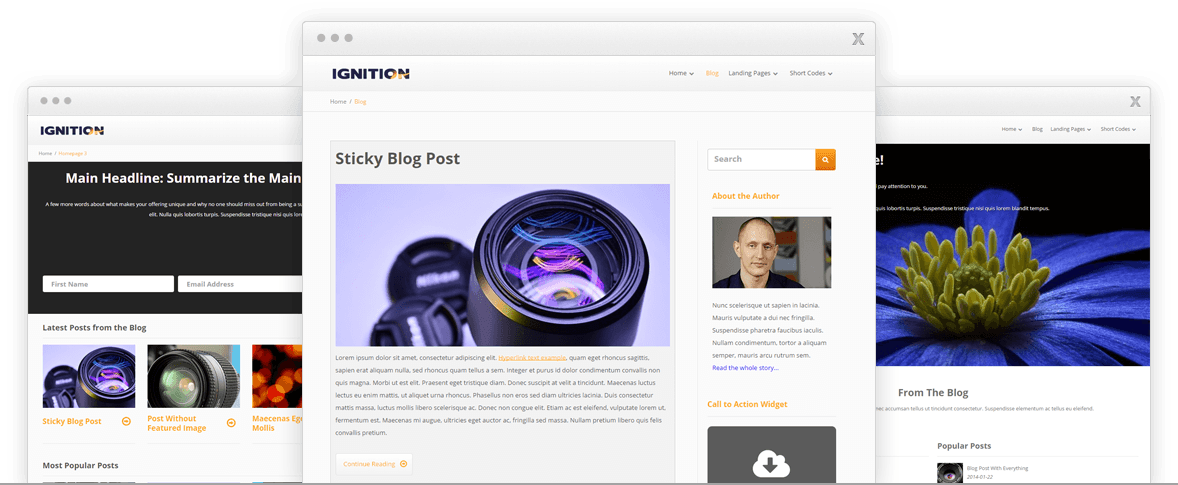Click the IGNITION logo in center window
The width and height of the screenshot is (1178, 485).
(x=370, y=74)
